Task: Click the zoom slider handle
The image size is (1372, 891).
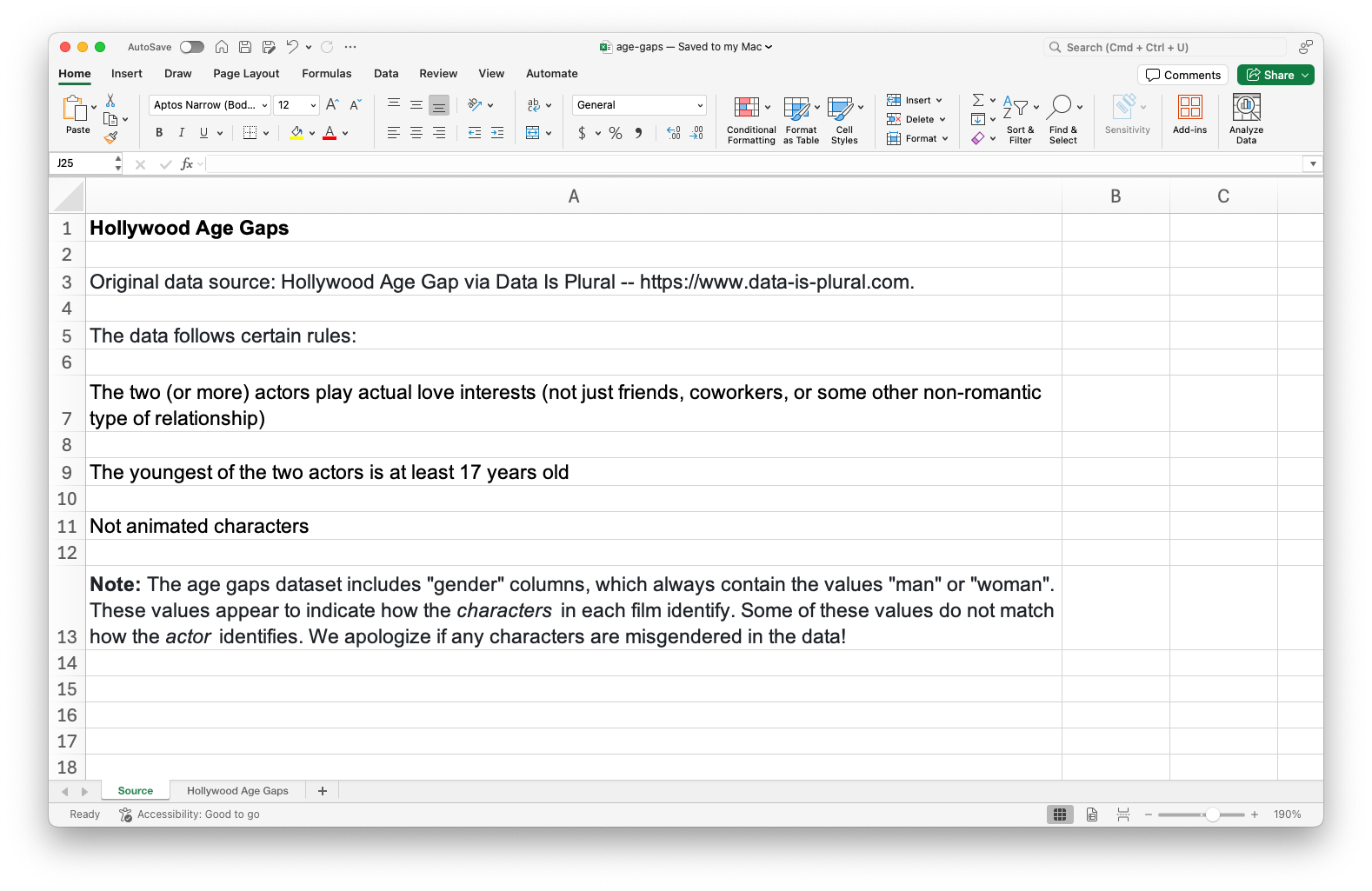Action: pyautogui.click(x=1212, y=815)
